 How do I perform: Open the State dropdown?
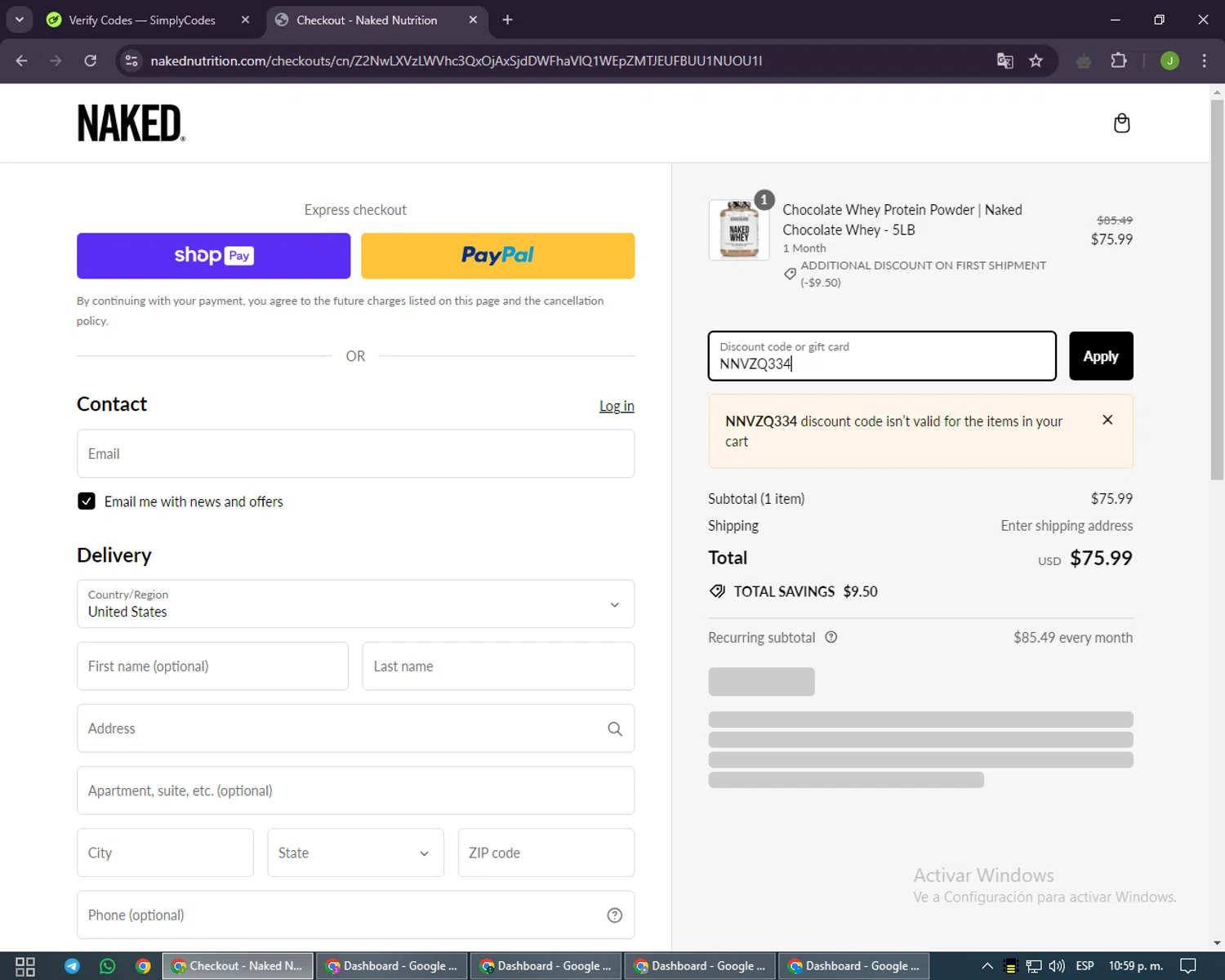tap(355, 853)
